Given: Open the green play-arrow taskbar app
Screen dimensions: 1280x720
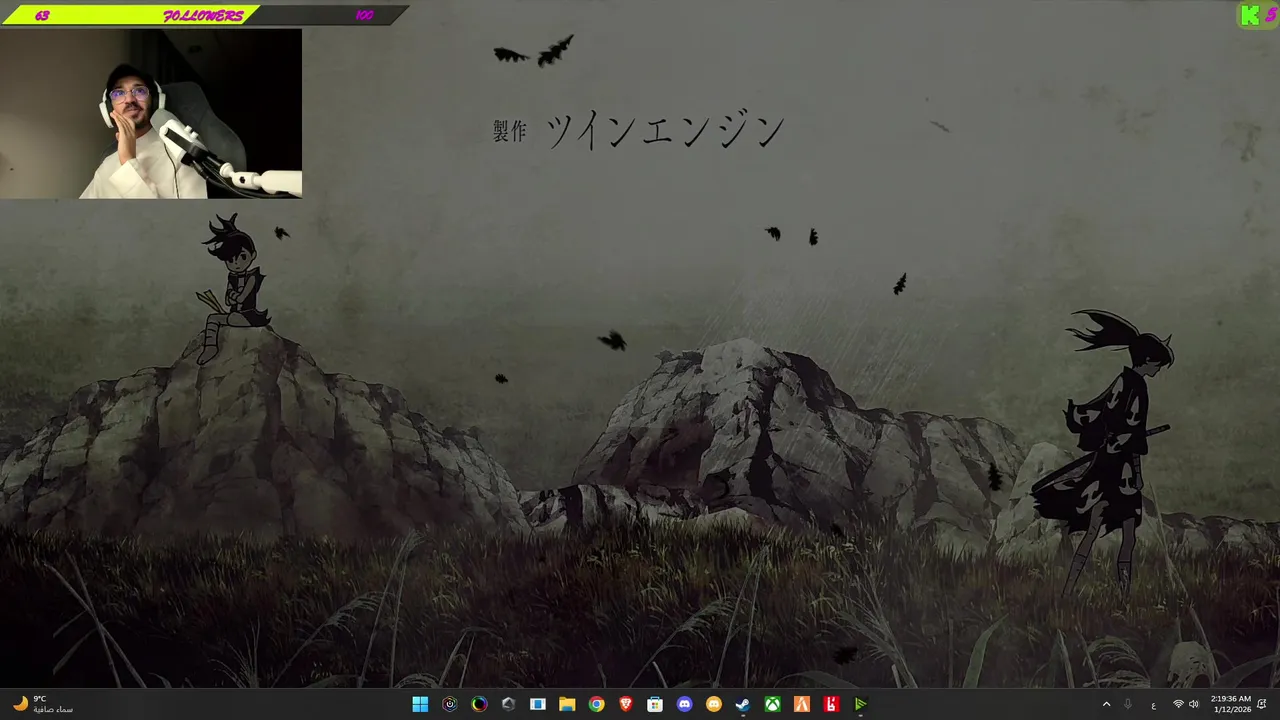Looking at the screenshot, I should pyautogui.click(x=860, y=704).
